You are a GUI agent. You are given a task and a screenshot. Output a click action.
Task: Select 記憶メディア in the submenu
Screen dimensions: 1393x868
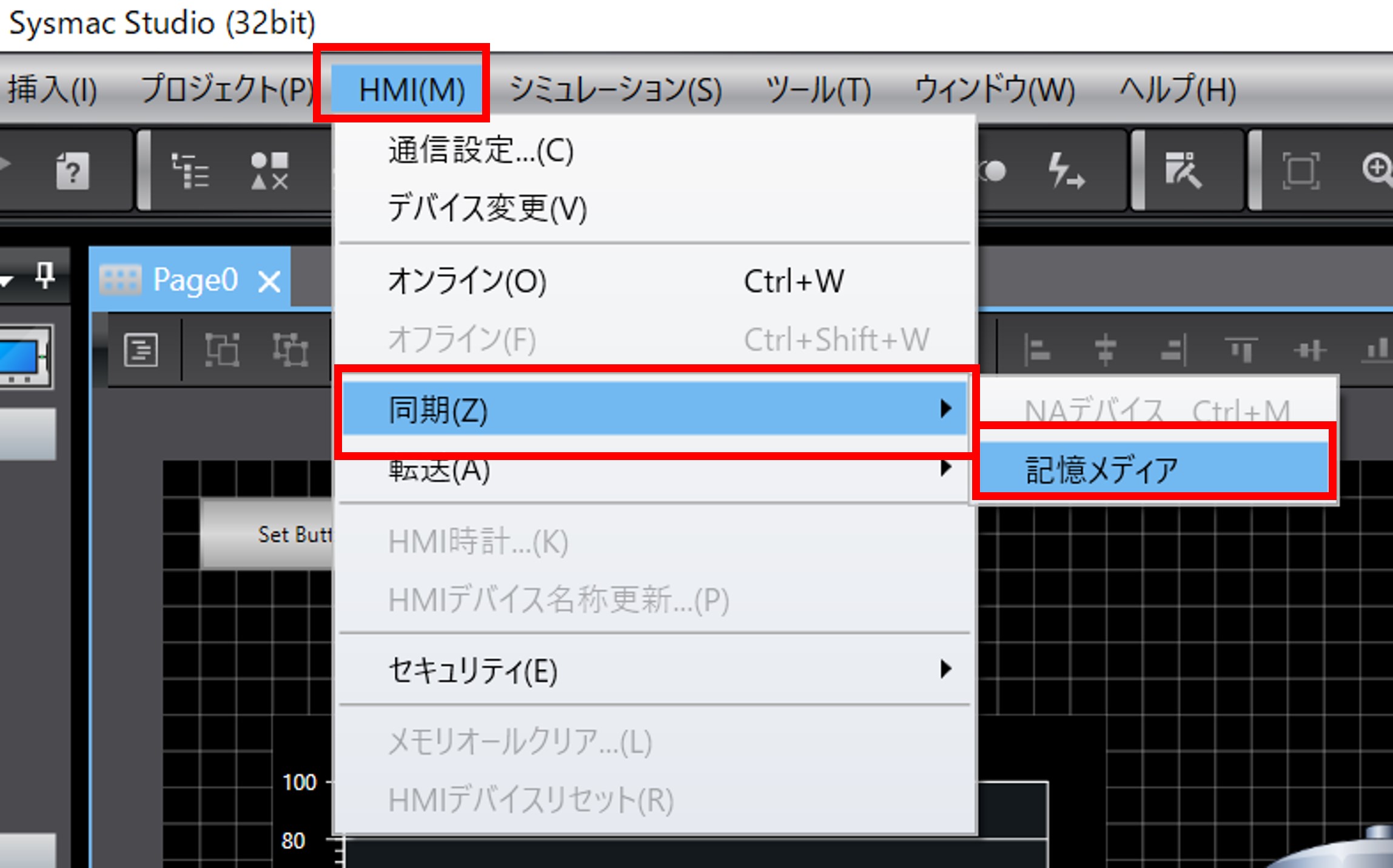(x=1154, y=468)
